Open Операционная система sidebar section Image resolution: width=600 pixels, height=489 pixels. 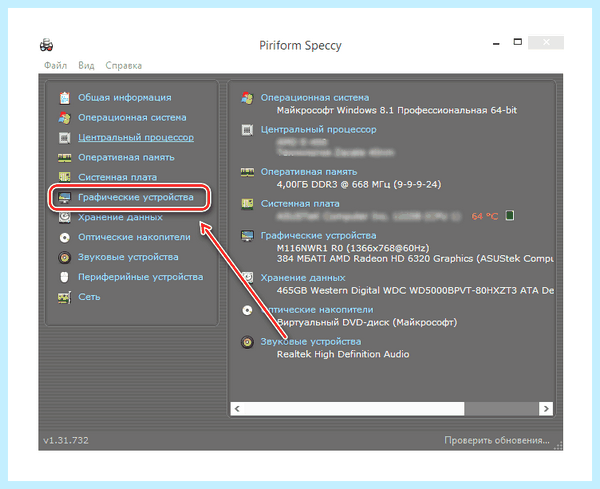click(132, 117)
